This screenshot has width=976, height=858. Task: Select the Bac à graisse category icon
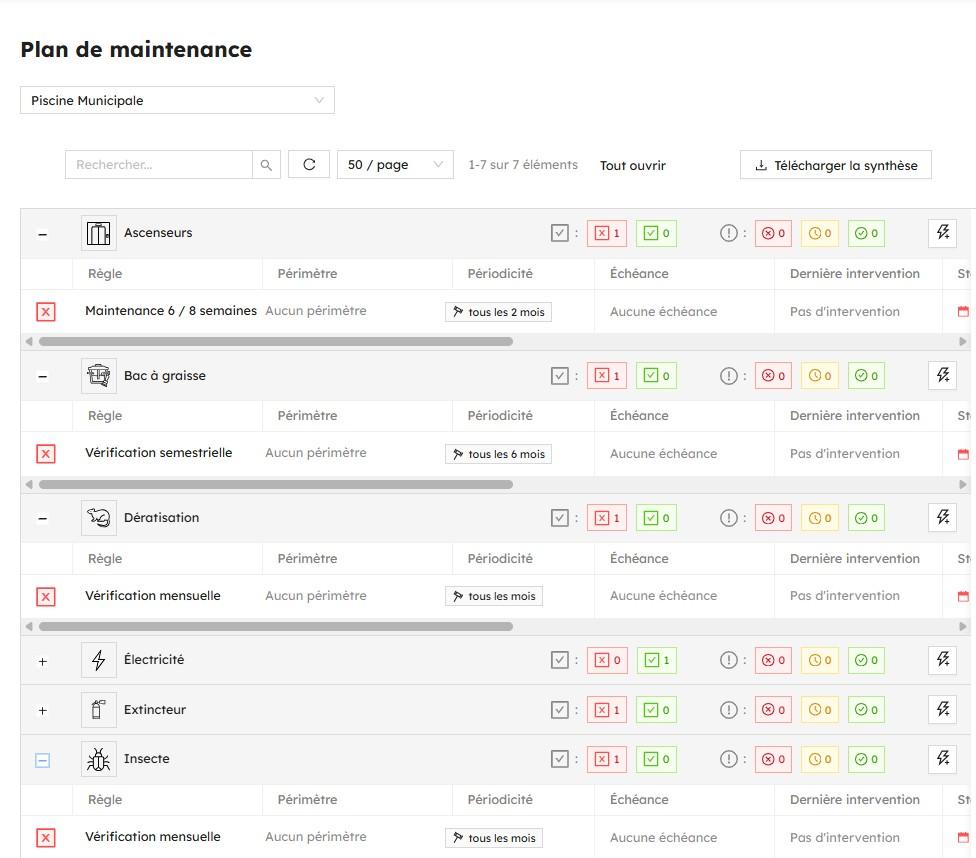click(x=97, y=375)
